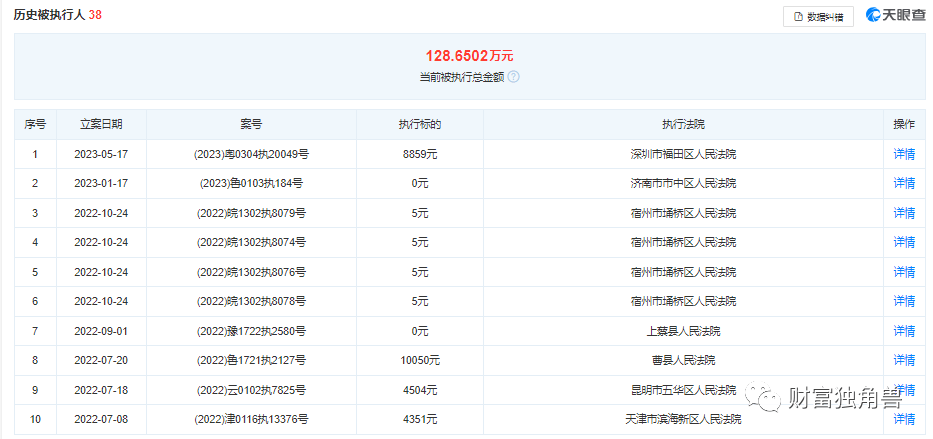Click case number (2022)鲁1721执2127号
The height and width of the screenshot is (439, 933).
tap(251, 360)
